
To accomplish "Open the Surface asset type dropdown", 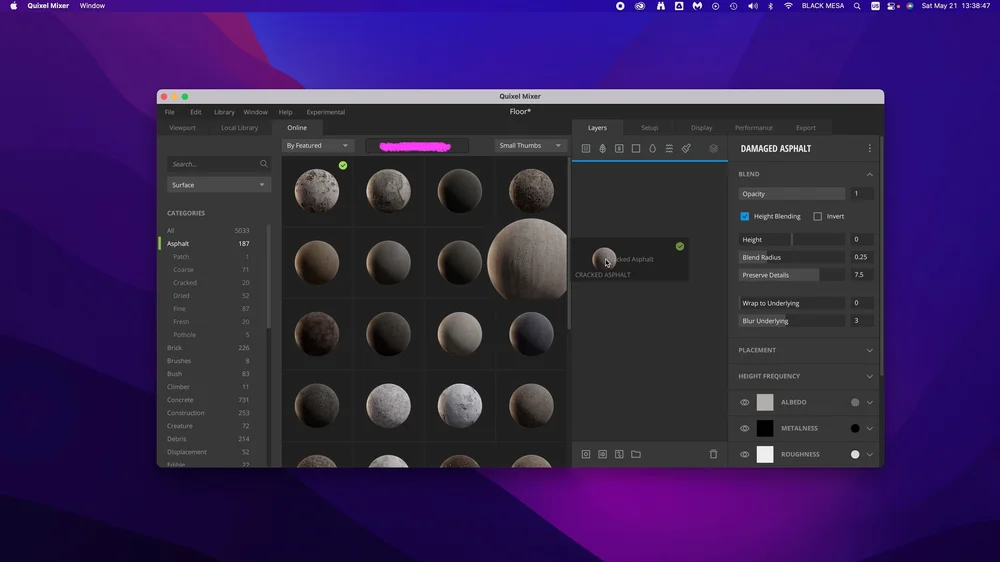I will [219, 185].
